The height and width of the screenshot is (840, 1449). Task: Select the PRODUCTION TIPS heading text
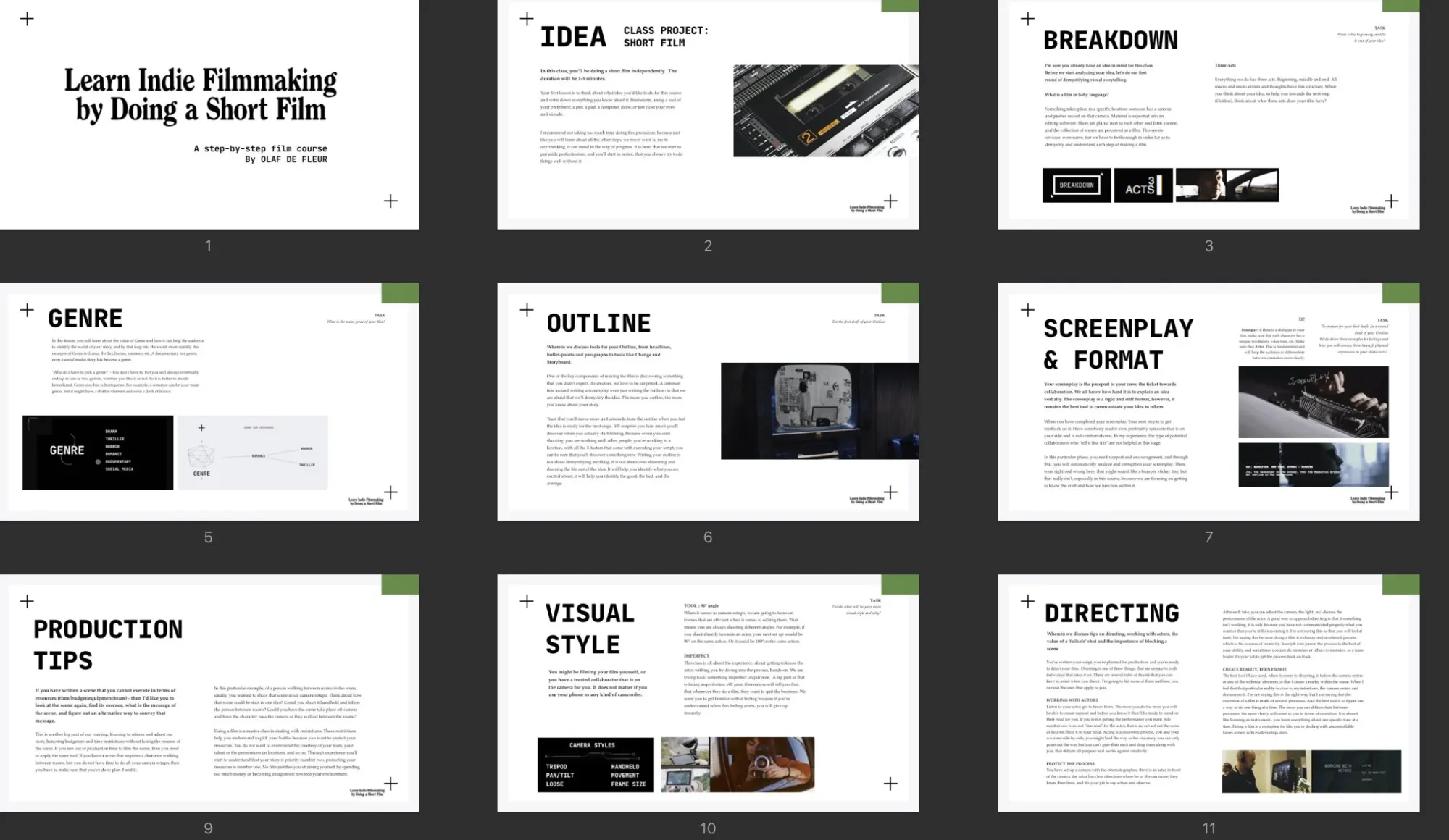107,644
